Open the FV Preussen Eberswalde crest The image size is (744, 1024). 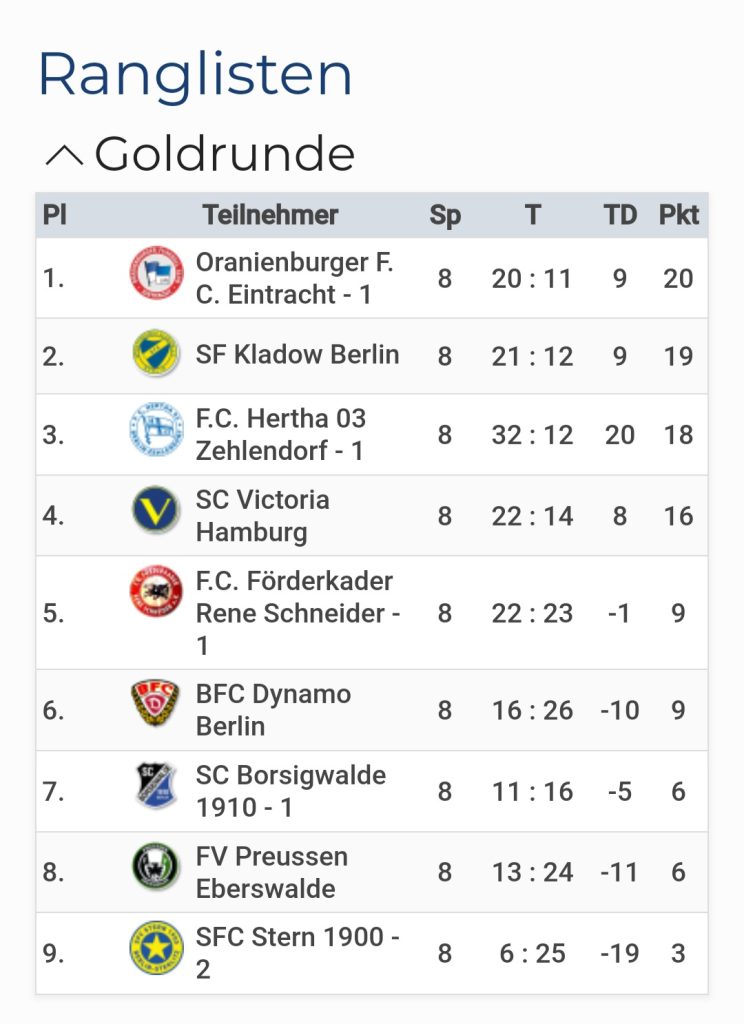coord(156,867)
